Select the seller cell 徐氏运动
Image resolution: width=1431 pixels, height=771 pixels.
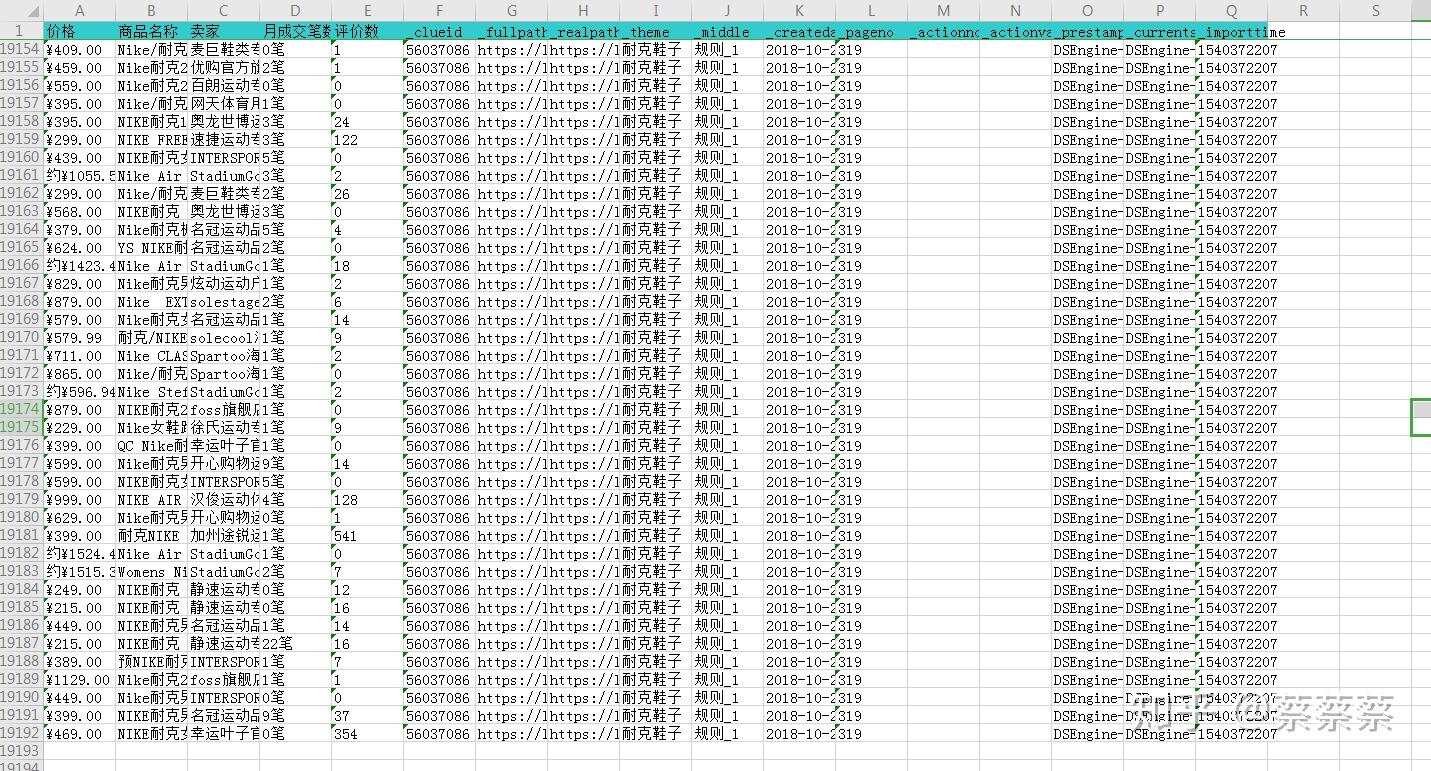(224, 428)
